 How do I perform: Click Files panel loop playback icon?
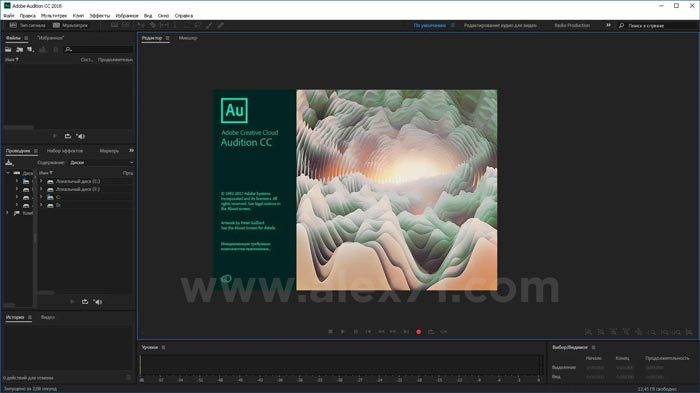coord(68,136)
